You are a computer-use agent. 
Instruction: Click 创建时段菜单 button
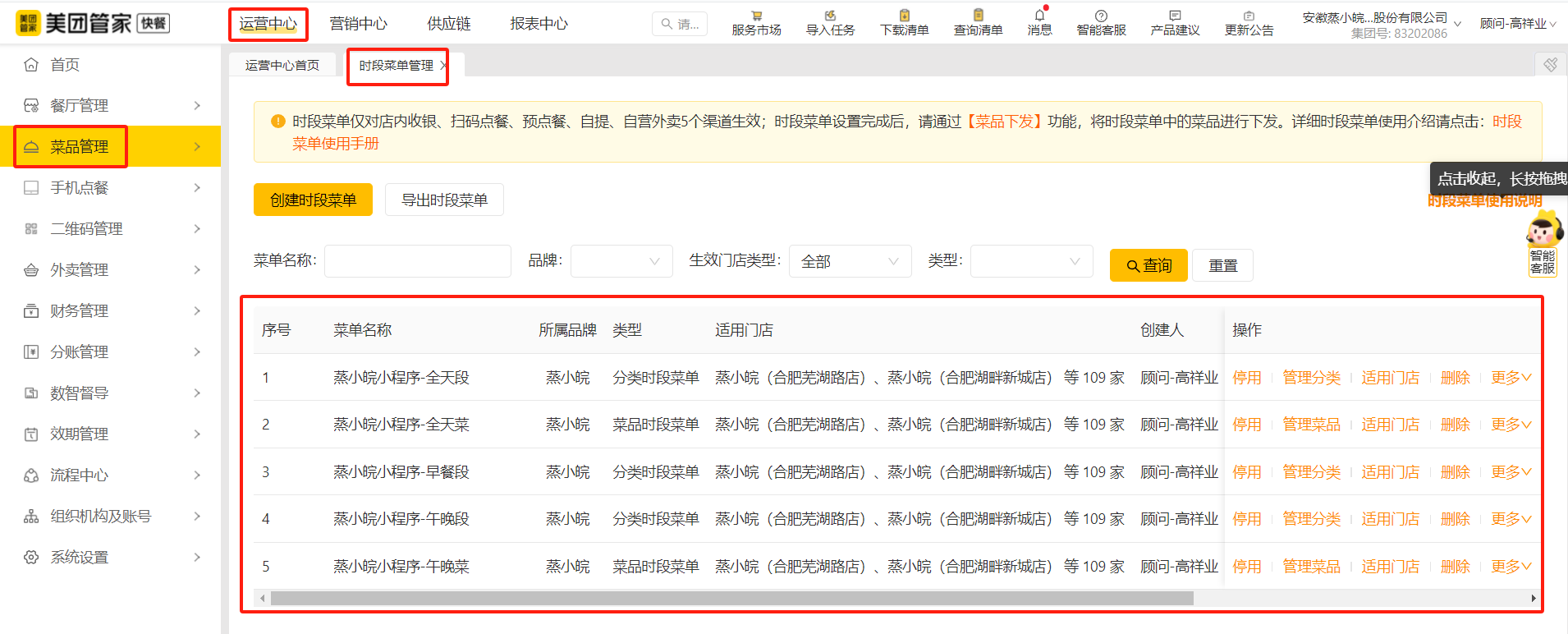(x=313, y=200)
